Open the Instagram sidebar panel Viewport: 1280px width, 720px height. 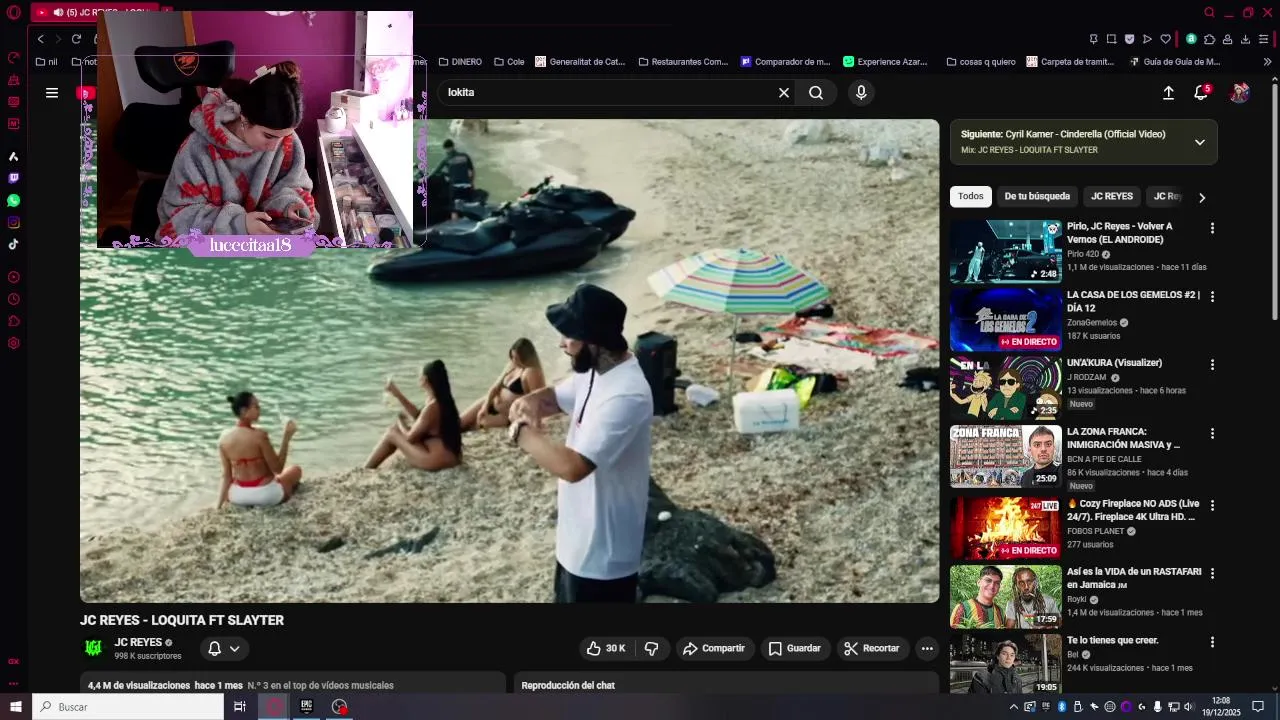pyautogui.click(x=14, y=222)
